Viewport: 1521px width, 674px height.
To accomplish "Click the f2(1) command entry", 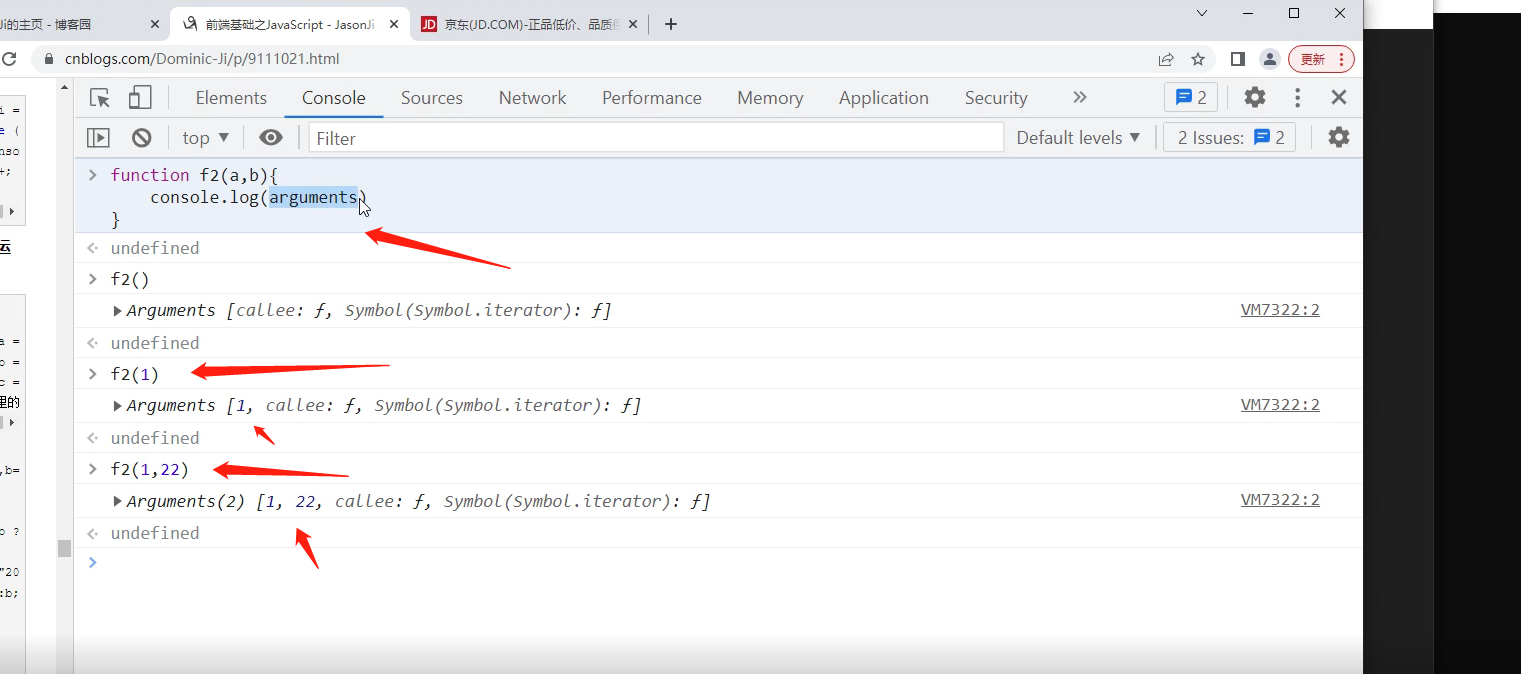I will point(134,374).
